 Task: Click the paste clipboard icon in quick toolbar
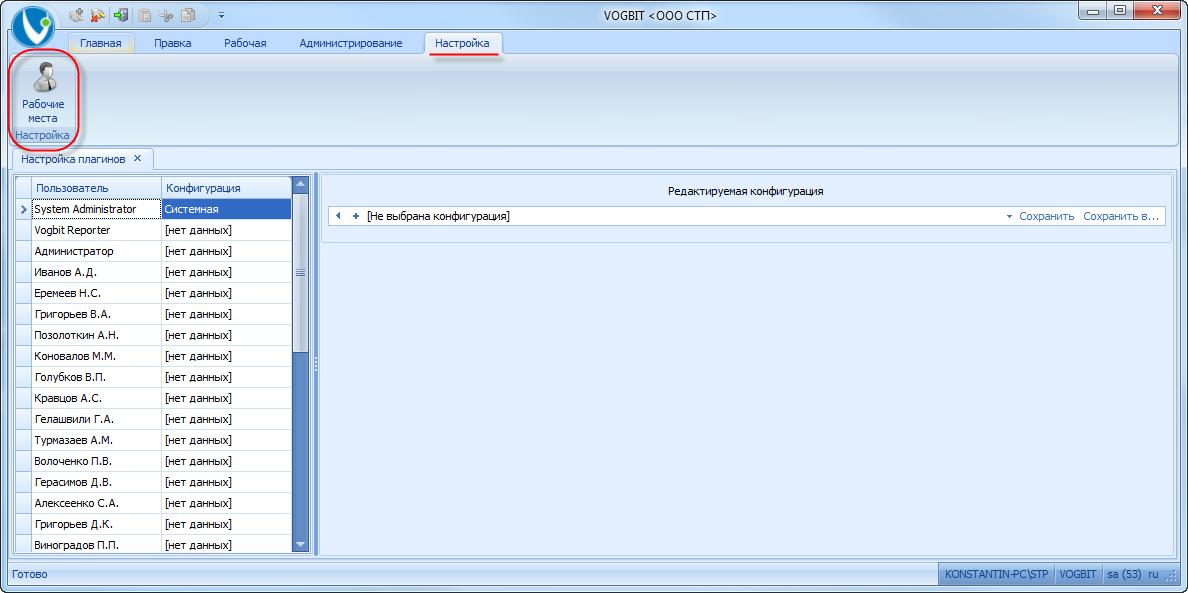tap(146, 15)
